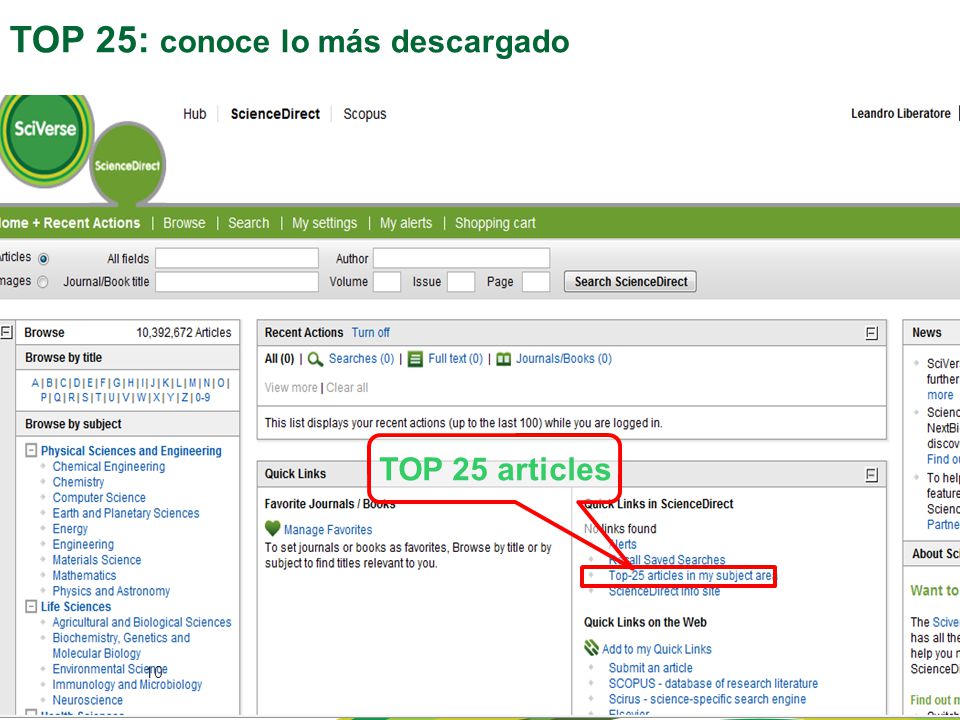Open the Chemical Engineering subject
Image resolution: width=960 pixels, height=720 pixels.
108,467
